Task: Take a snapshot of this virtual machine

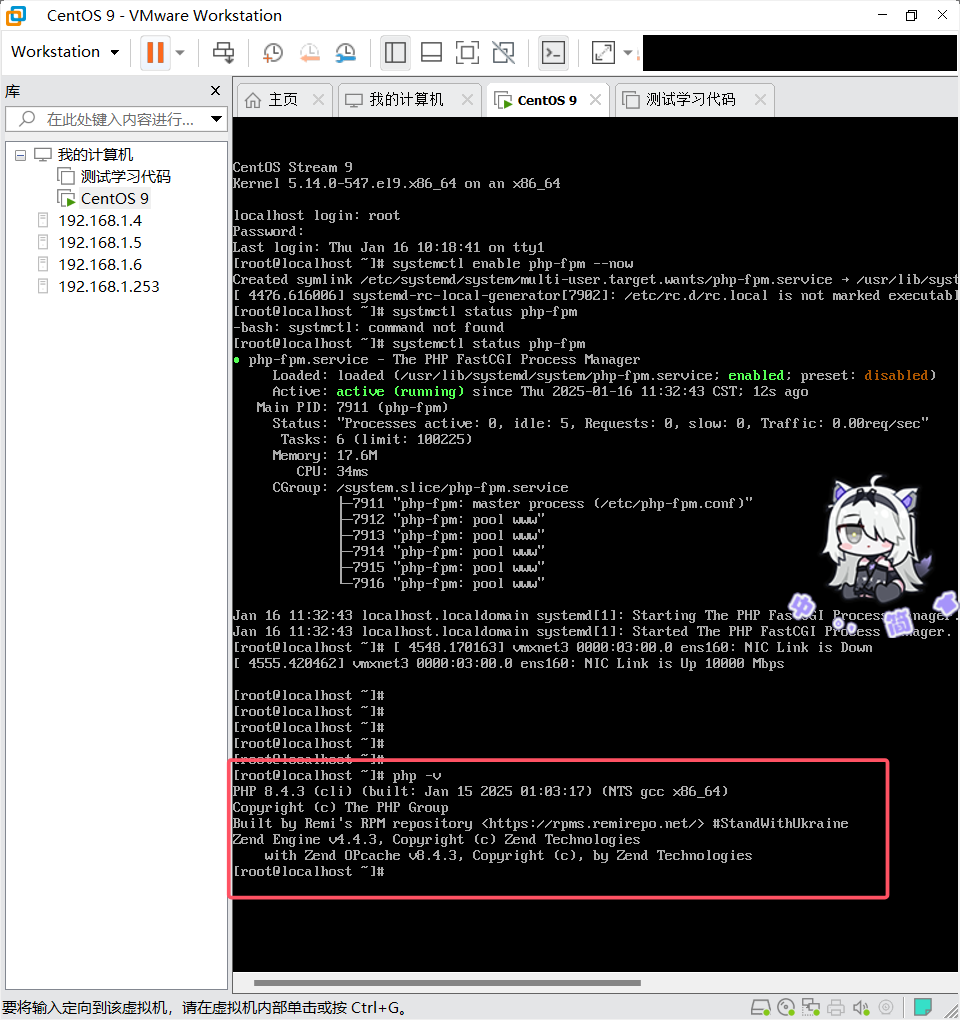Action: click(x=273, y=53)
